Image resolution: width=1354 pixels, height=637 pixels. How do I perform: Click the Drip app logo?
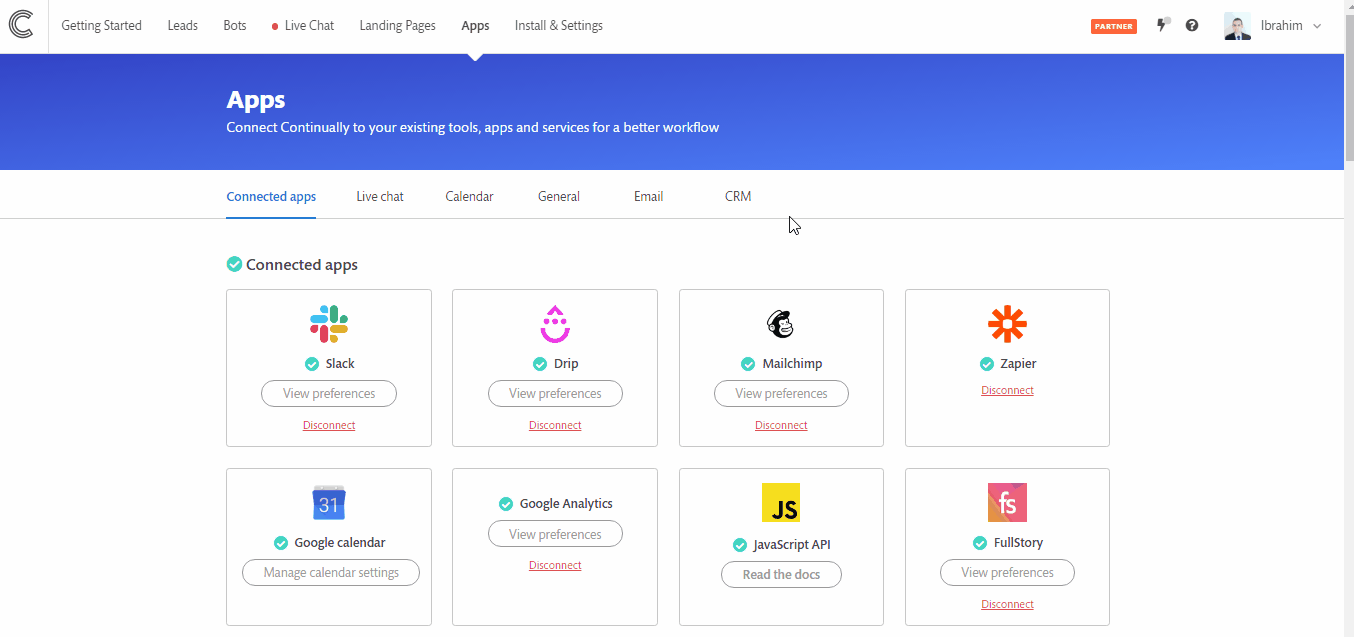click(x=555, y=324)
